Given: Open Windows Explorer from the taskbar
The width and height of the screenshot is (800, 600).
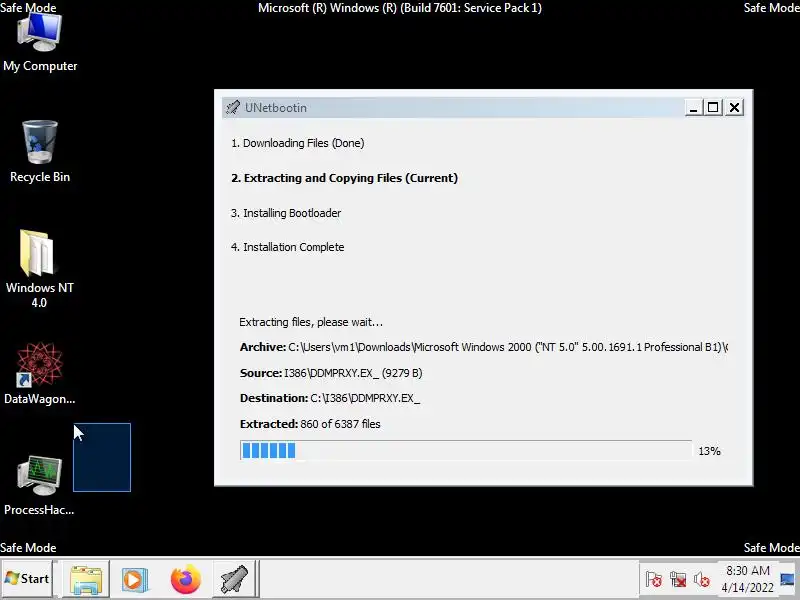Looking at the screenshot, I should [86, 580].
